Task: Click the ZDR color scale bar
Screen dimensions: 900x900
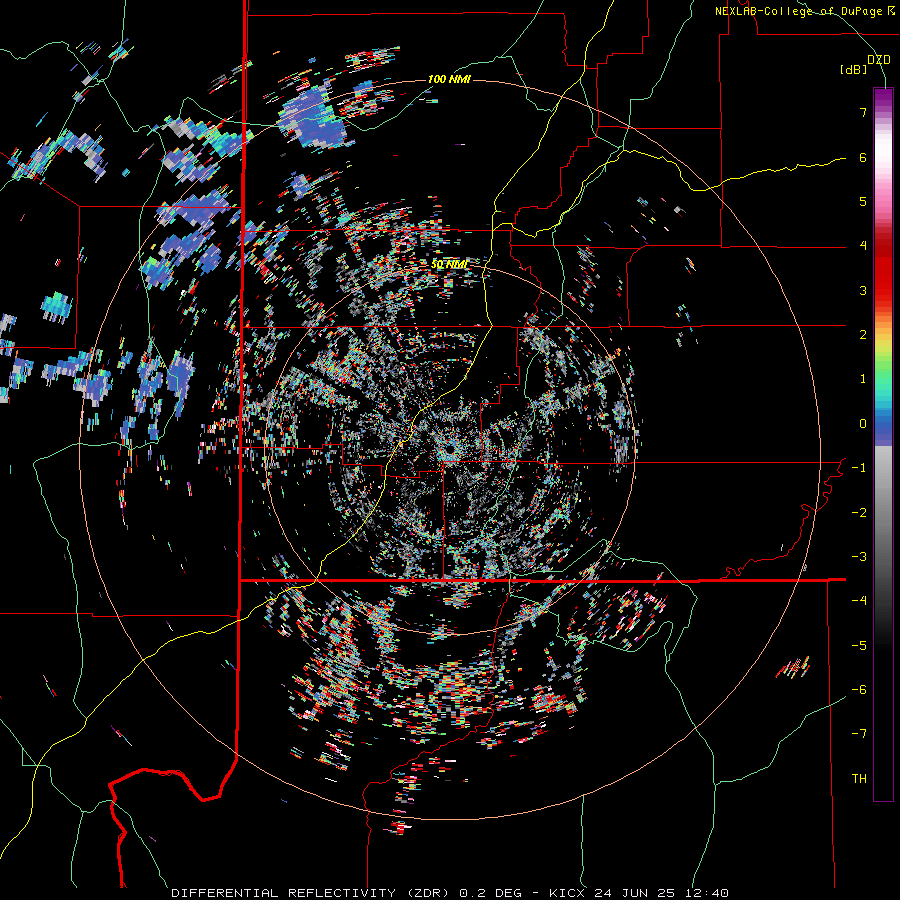Action: click(x=883, y=444)
